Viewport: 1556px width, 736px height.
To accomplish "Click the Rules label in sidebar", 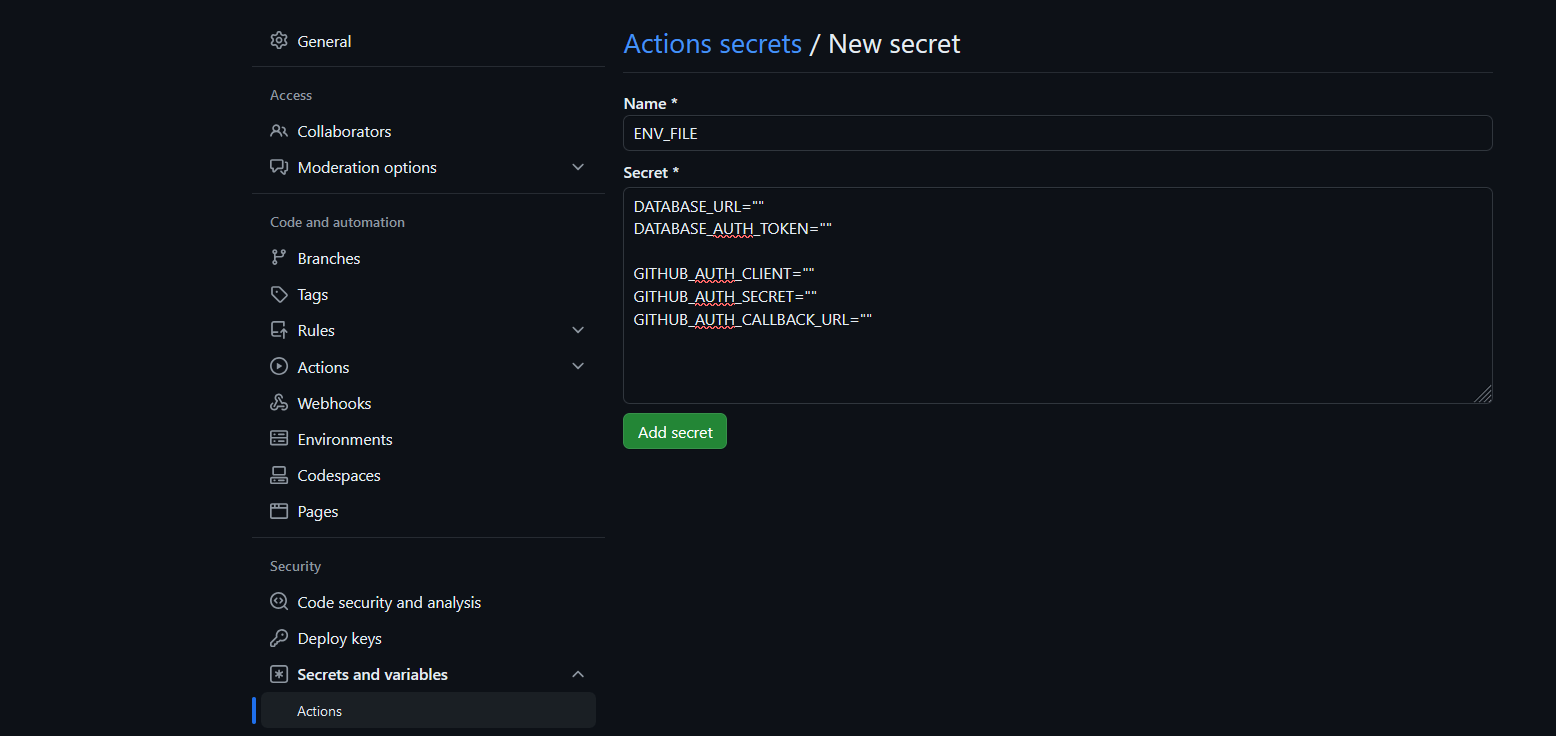I will tap(316, 330).
